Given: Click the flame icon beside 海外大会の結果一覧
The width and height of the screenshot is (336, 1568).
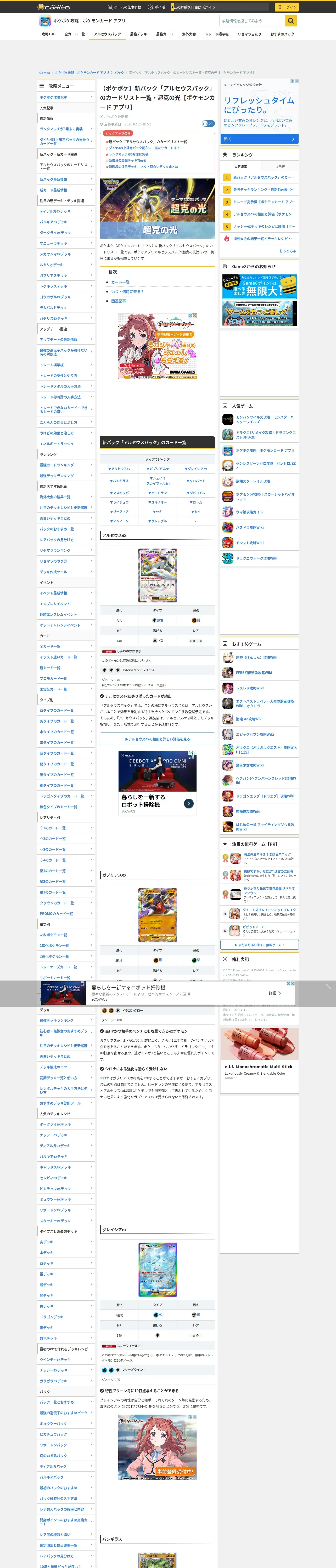Looking at the screenshot, I should 227,239.
